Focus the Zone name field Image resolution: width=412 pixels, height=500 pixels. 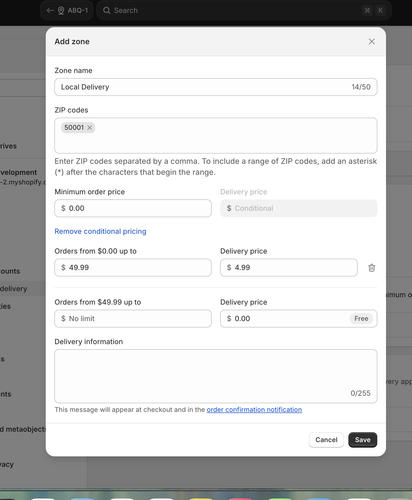216,87
